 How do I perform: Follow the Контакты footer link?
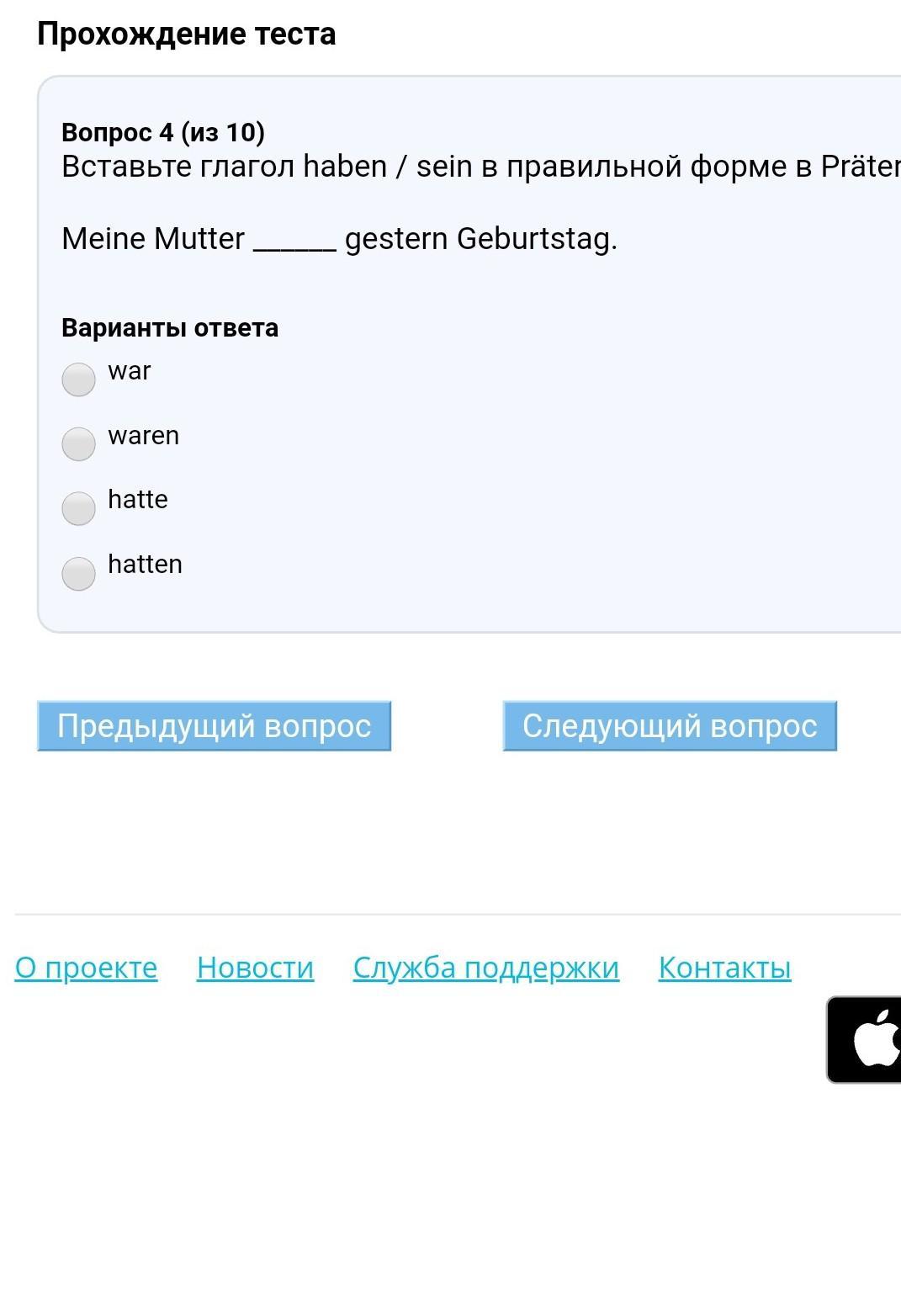click(x=724, y=968)
